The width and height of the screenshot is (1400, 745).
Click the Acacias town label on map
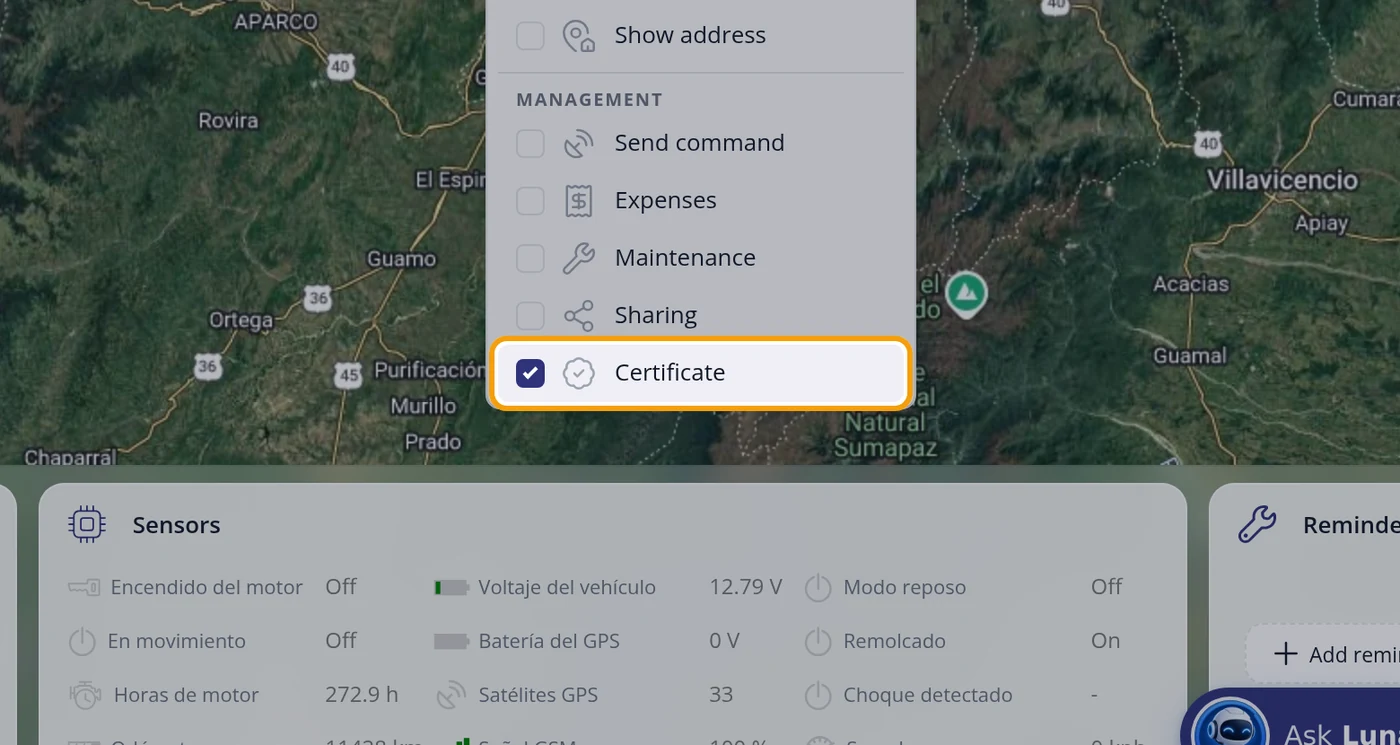point(1191,285)
